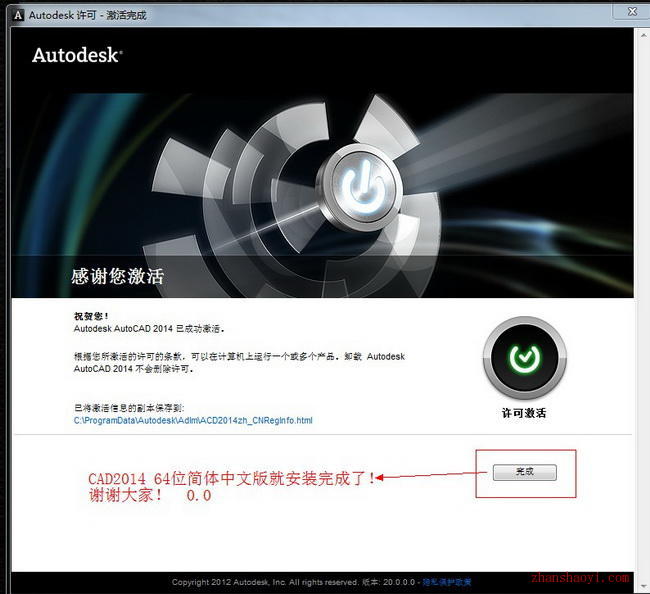Click the 祝贺您! congratulation text

coord(91,316)
